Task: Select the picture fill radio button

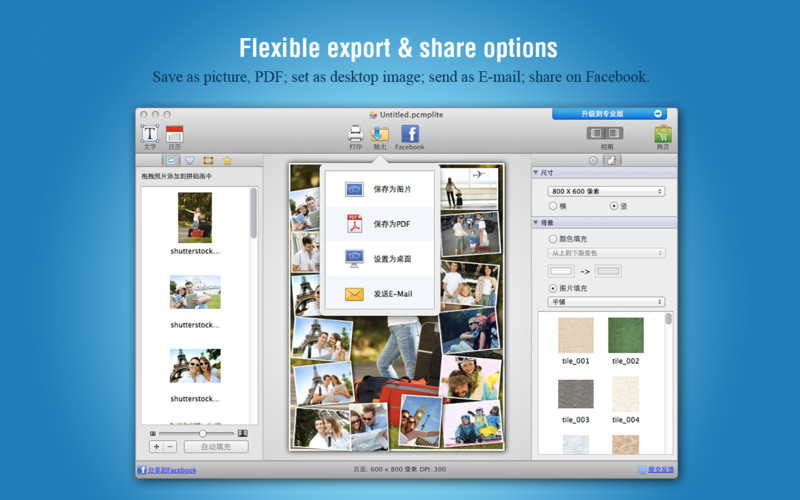Action: [x=553, y=288]
